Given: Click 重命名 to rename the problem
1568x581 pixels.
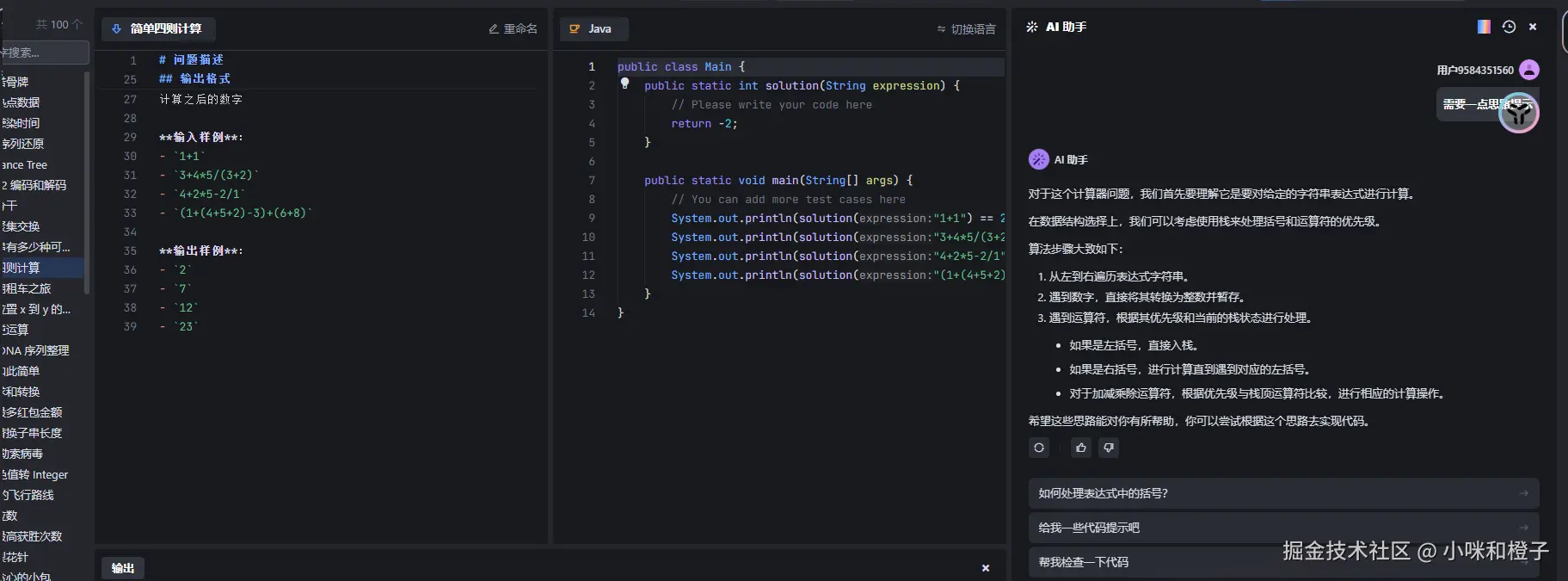Looking at the screenshot, I should (x=513, y=28).
